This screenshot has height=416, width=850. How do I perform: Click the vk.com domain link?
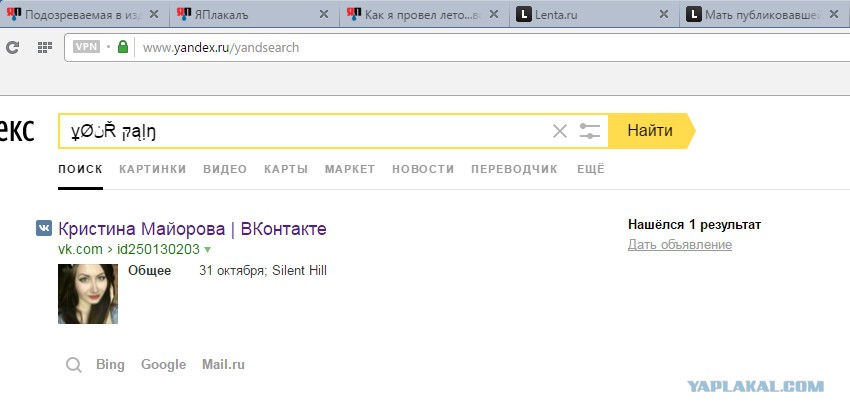[x=80, y=249]
